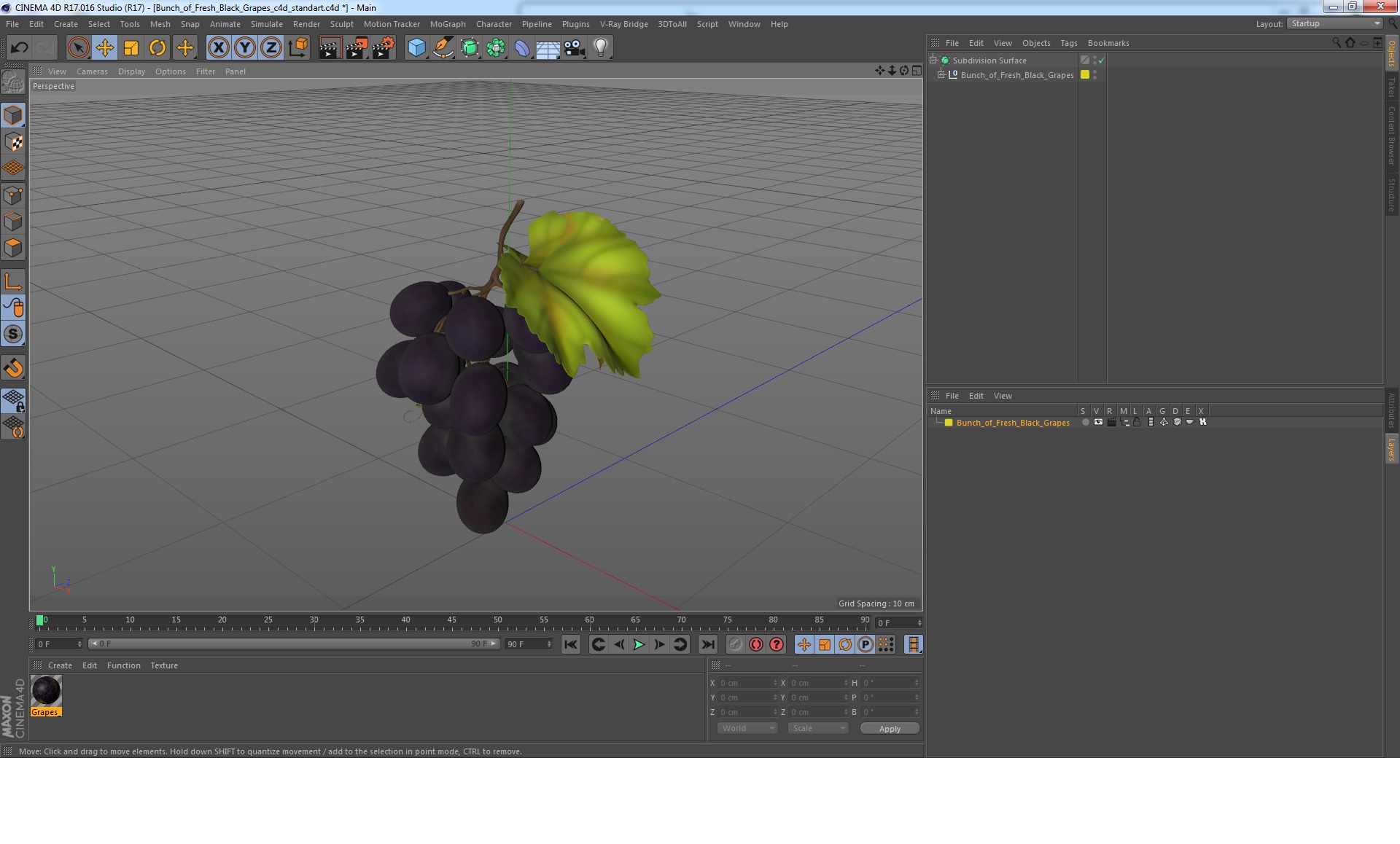Add a Cube primitive object
This screenshot has width=1400, height=844.
pyautogui.click(x=416, y=48)
